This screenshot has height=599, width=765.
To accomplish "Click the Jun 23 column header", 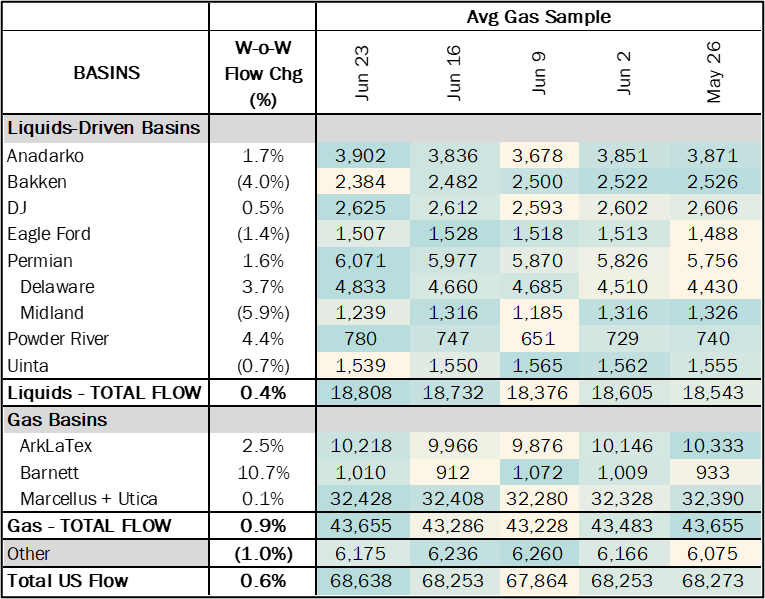I will pos(360,73).
